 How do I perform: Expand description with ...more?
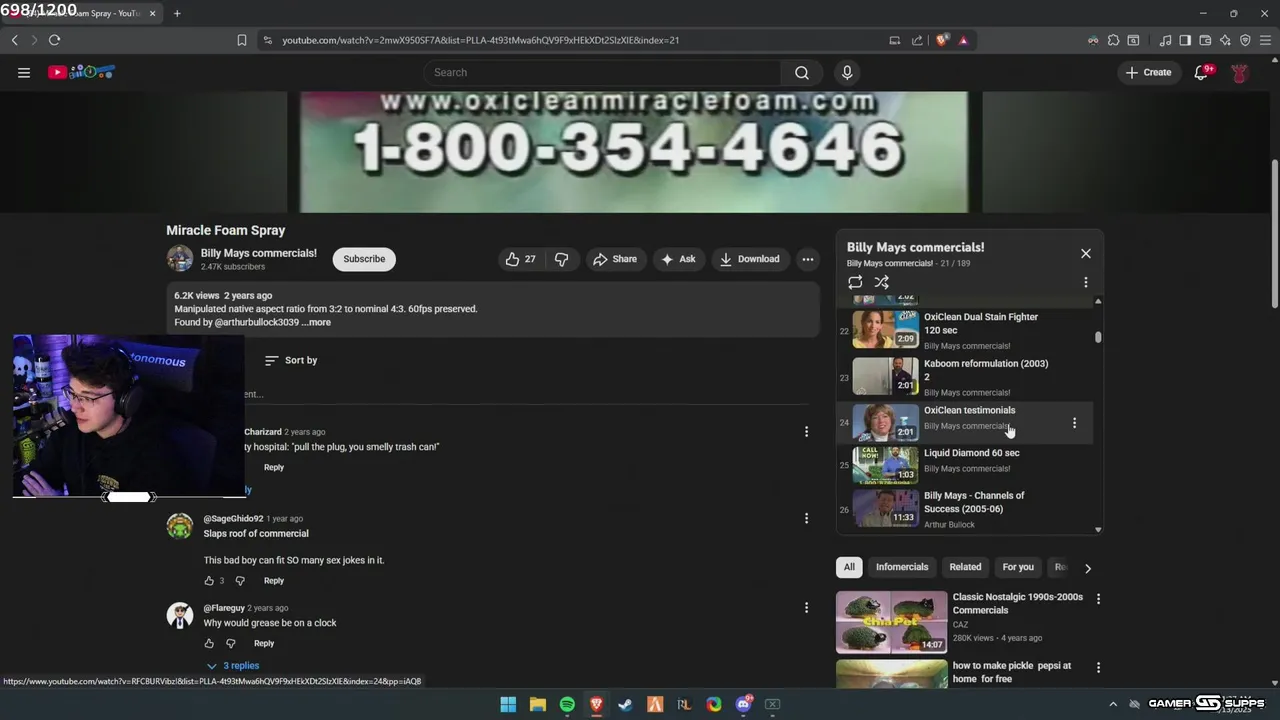[316, 322]
